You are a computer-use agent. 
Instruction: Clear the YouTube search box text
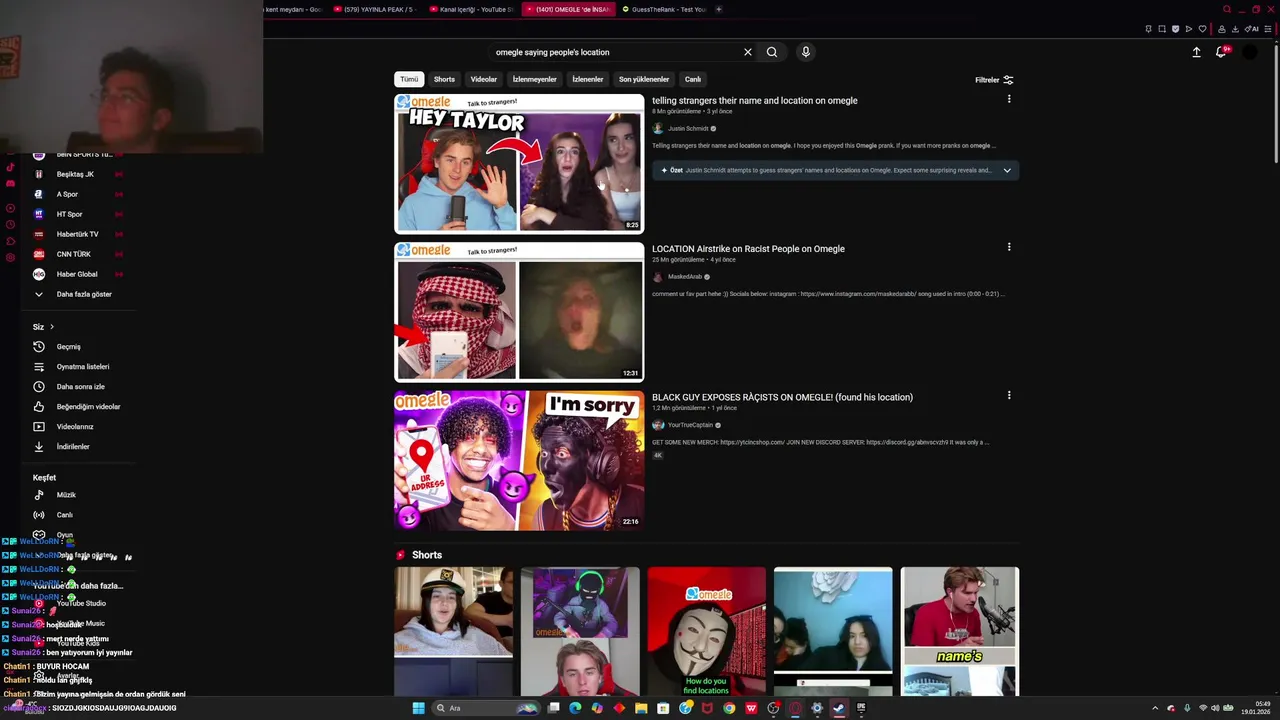pos(747,52)
